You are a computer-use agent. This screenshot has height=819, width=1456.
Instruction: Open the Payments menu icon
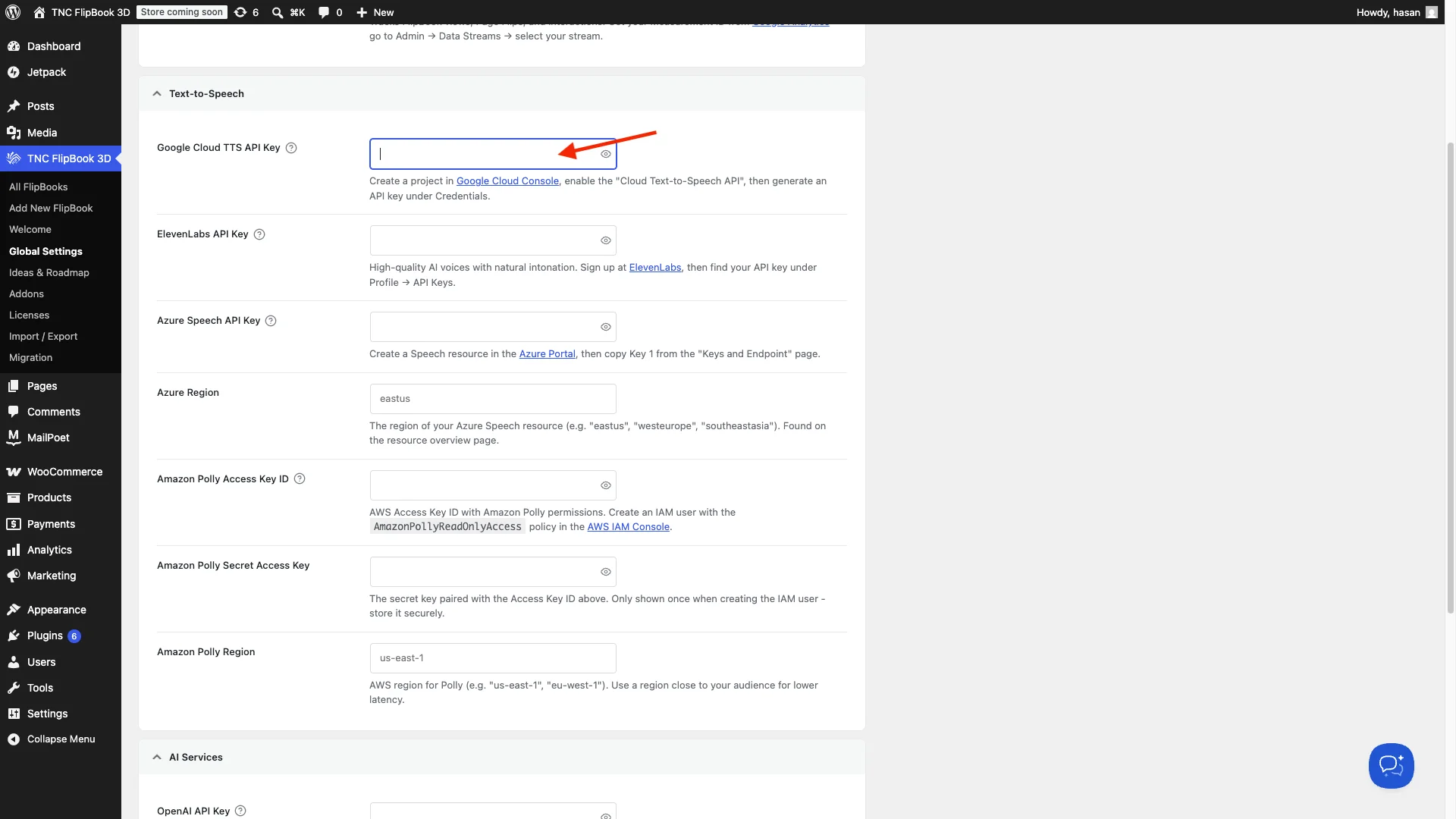click(x=14, y=524)
